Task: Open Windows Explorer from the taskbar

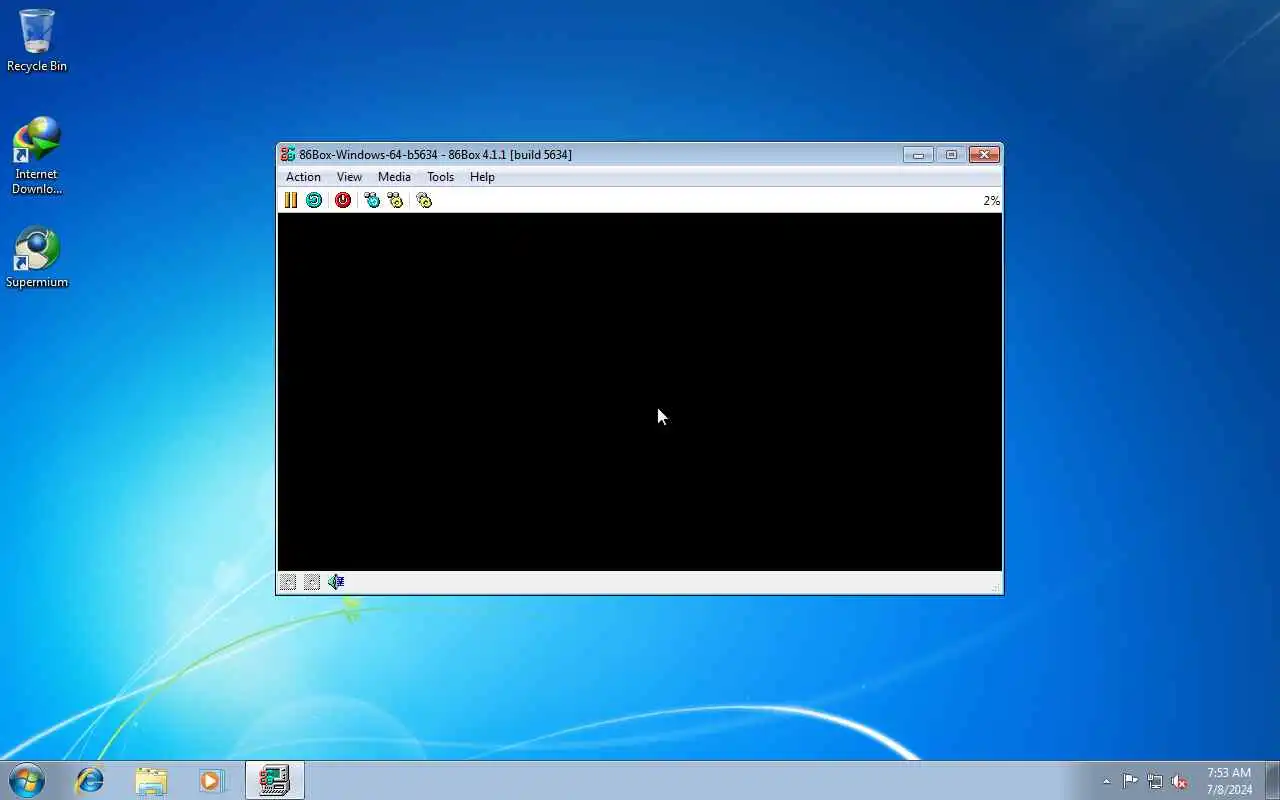Action: click(x=151, y=780)
